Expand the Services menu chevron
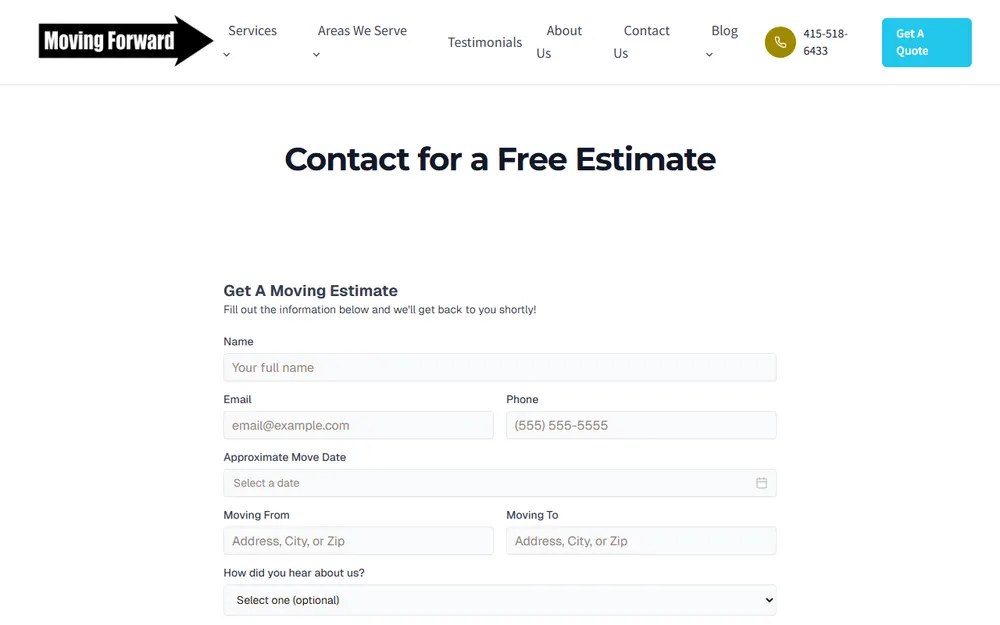The width and height of the screenshot is (1000, 625). 226,55
